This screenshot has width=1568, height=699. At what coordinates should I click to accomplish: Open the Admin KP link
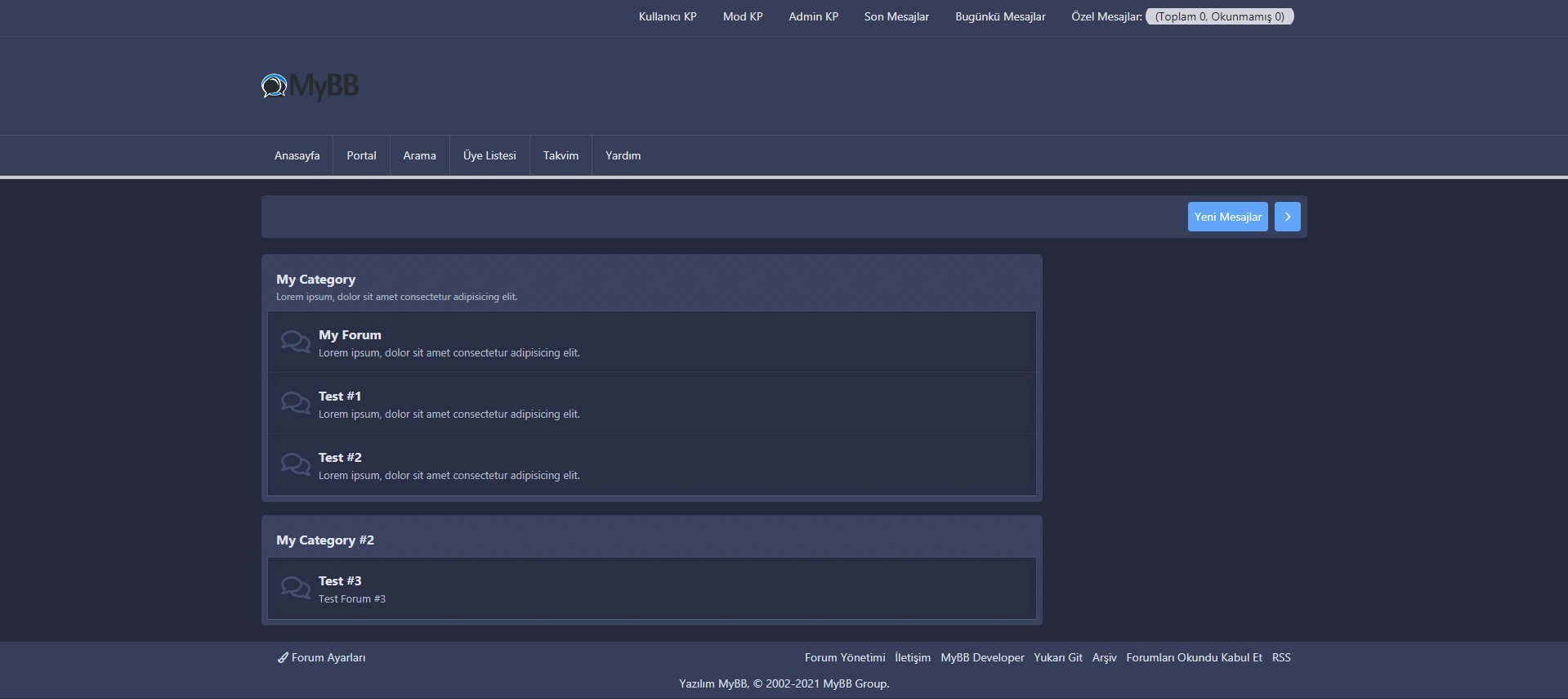pos(813,16)
